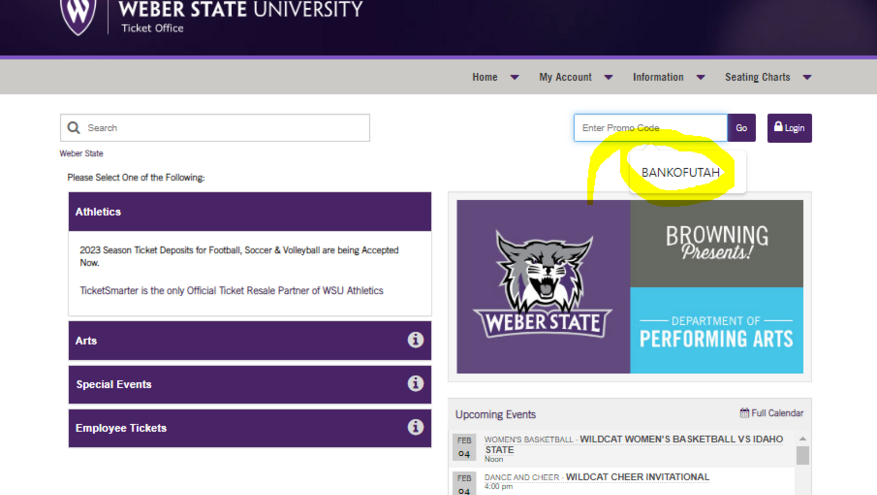Screen dimensions: 877x495
Task: Click the Go promo code button
Action: pyautogui.click(x=742, y=128)
